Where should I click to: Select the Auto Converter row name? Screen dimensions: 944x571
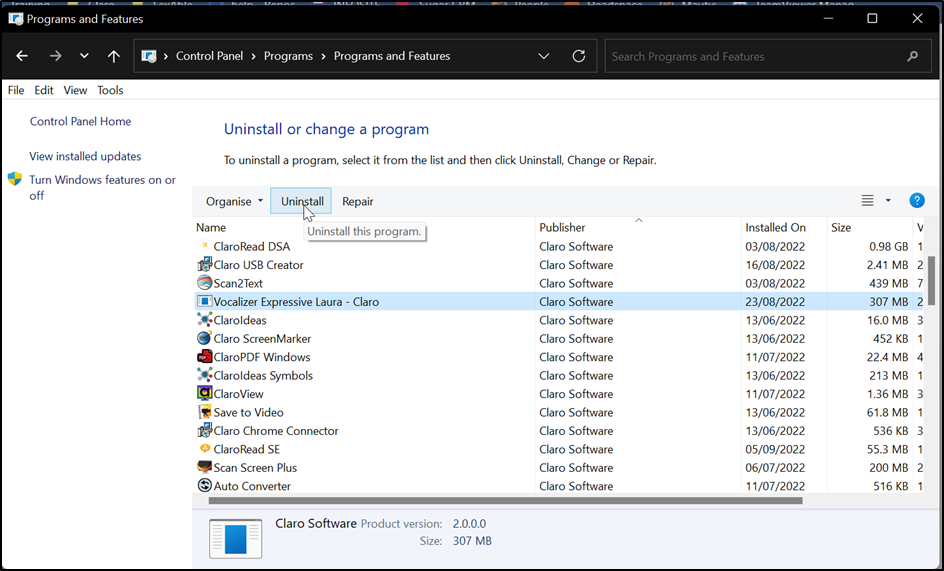(x=252, y=485)
